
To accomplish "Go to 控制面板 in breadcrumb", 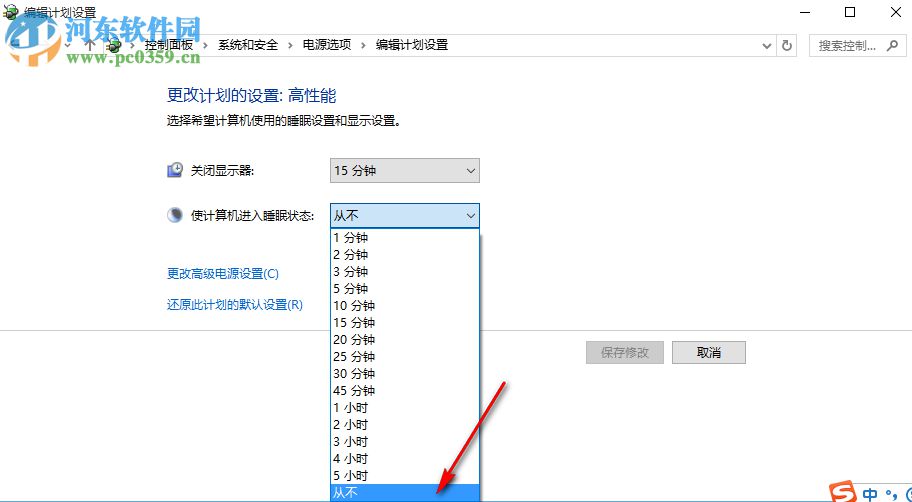I will point(169,45).
